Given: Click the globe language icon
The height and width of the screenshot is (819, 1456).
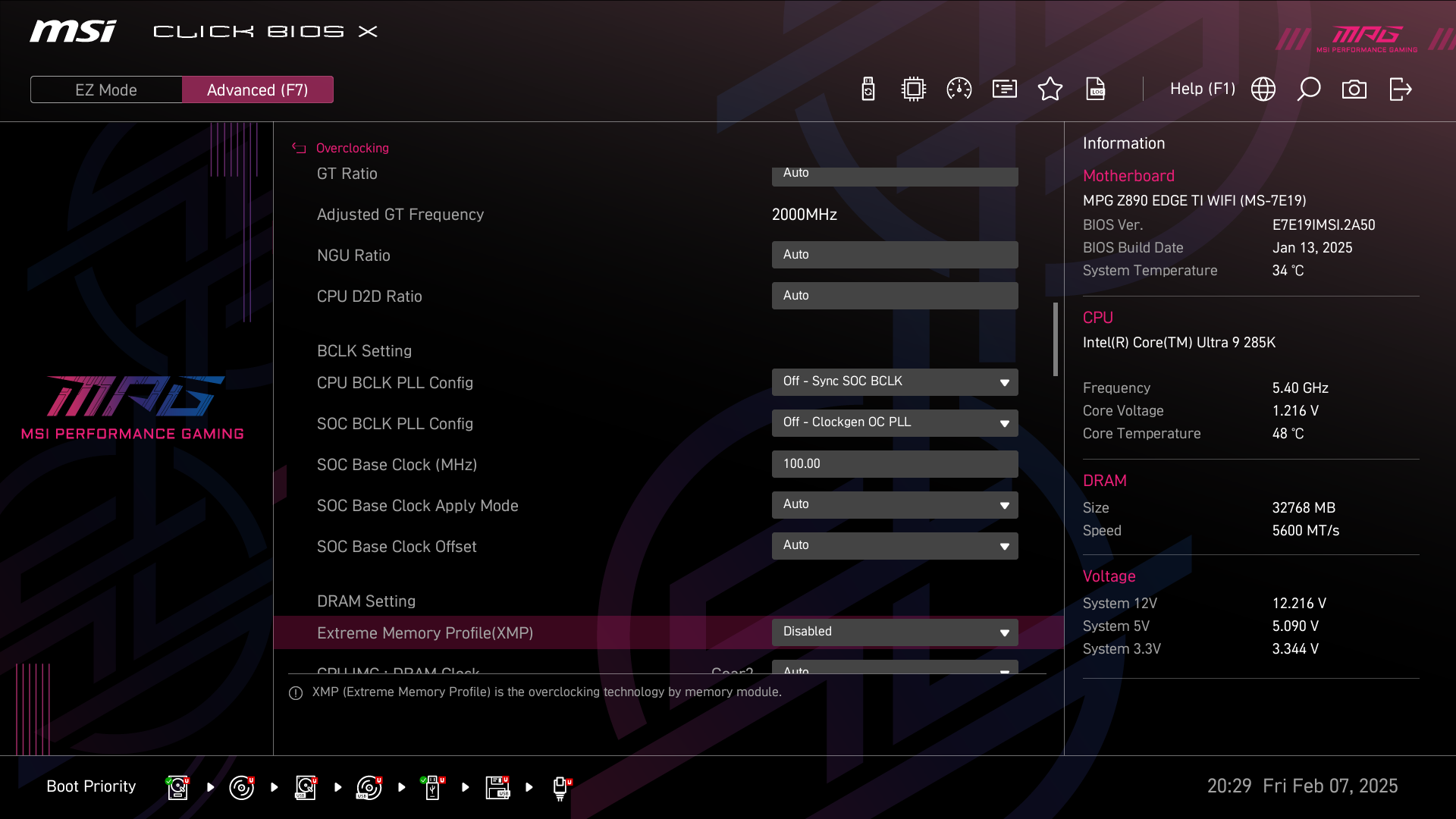Looking at the screenshot, I should [x=1263, y=89].
